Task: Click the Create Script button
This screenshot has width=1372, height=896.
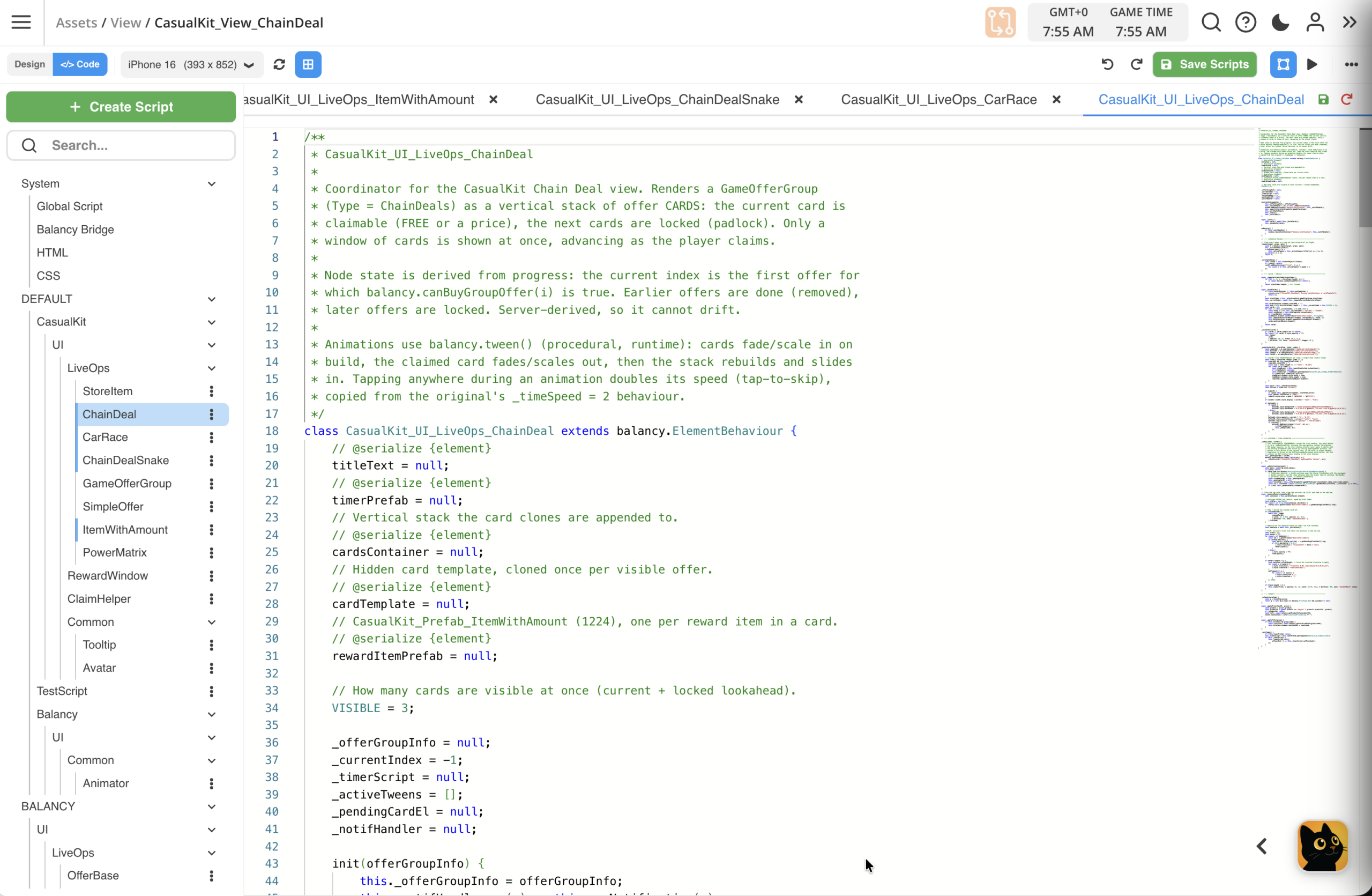Action: coord(121,107)
